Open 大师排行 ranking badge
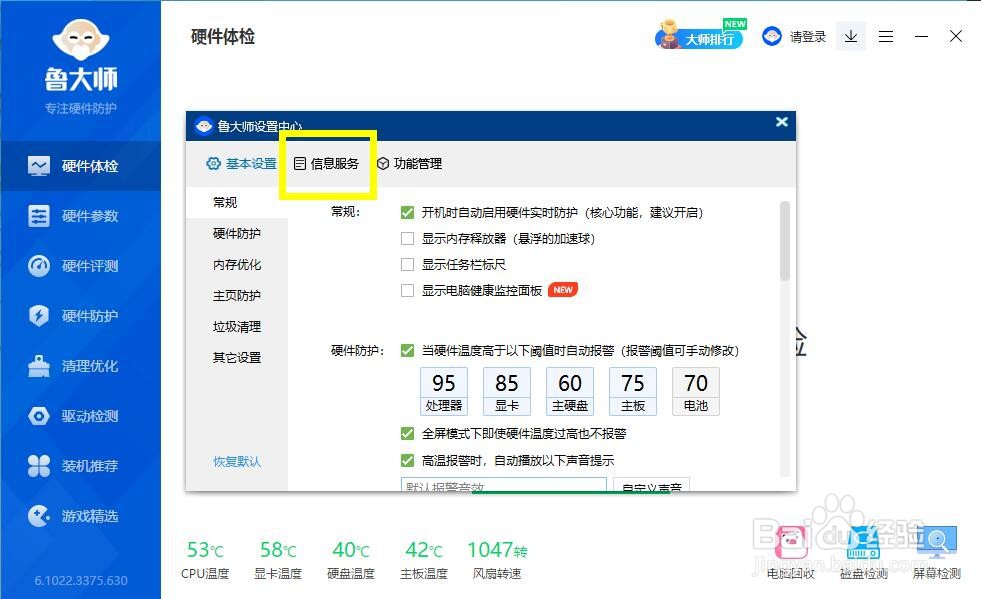 (700, 35)
